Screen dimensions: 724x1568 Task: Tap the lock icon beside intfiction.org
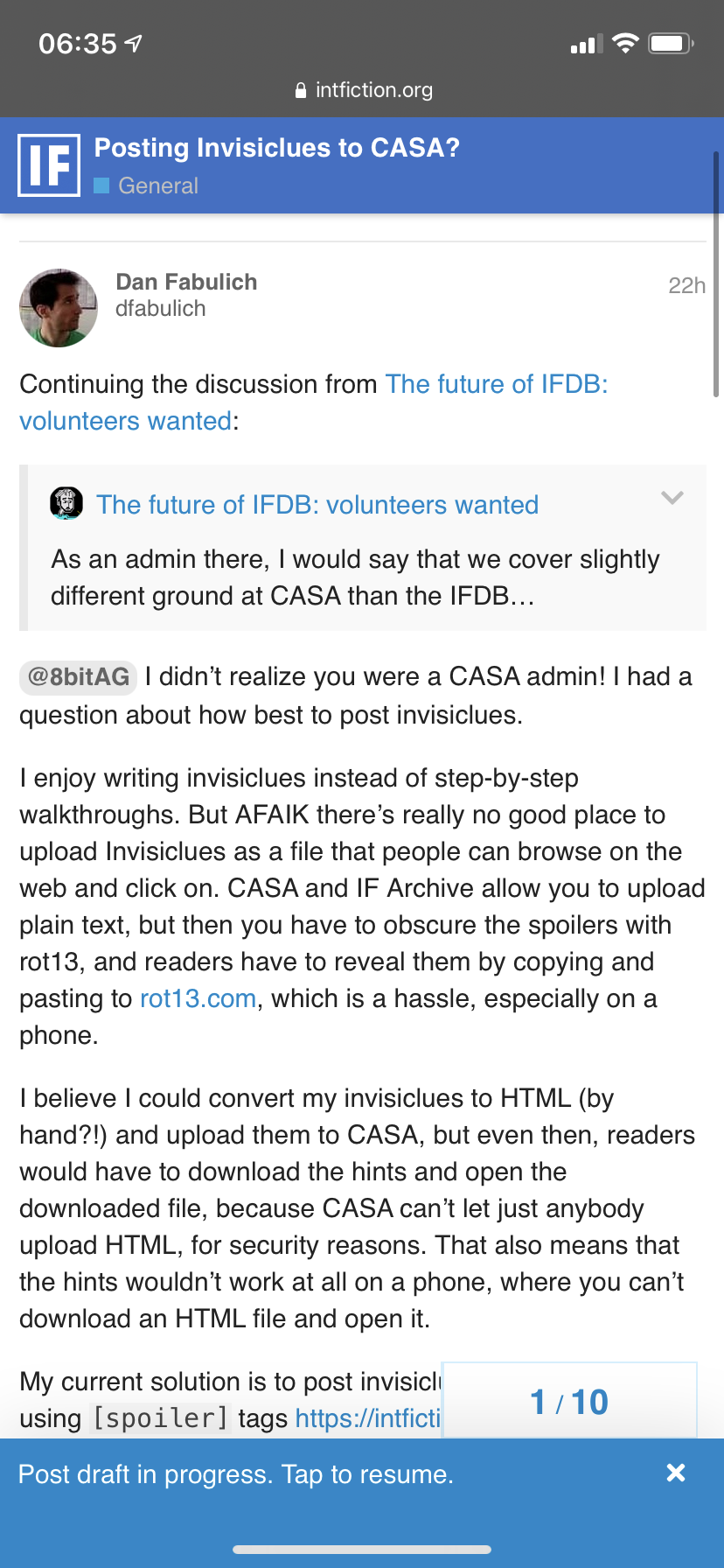(301, 90)
